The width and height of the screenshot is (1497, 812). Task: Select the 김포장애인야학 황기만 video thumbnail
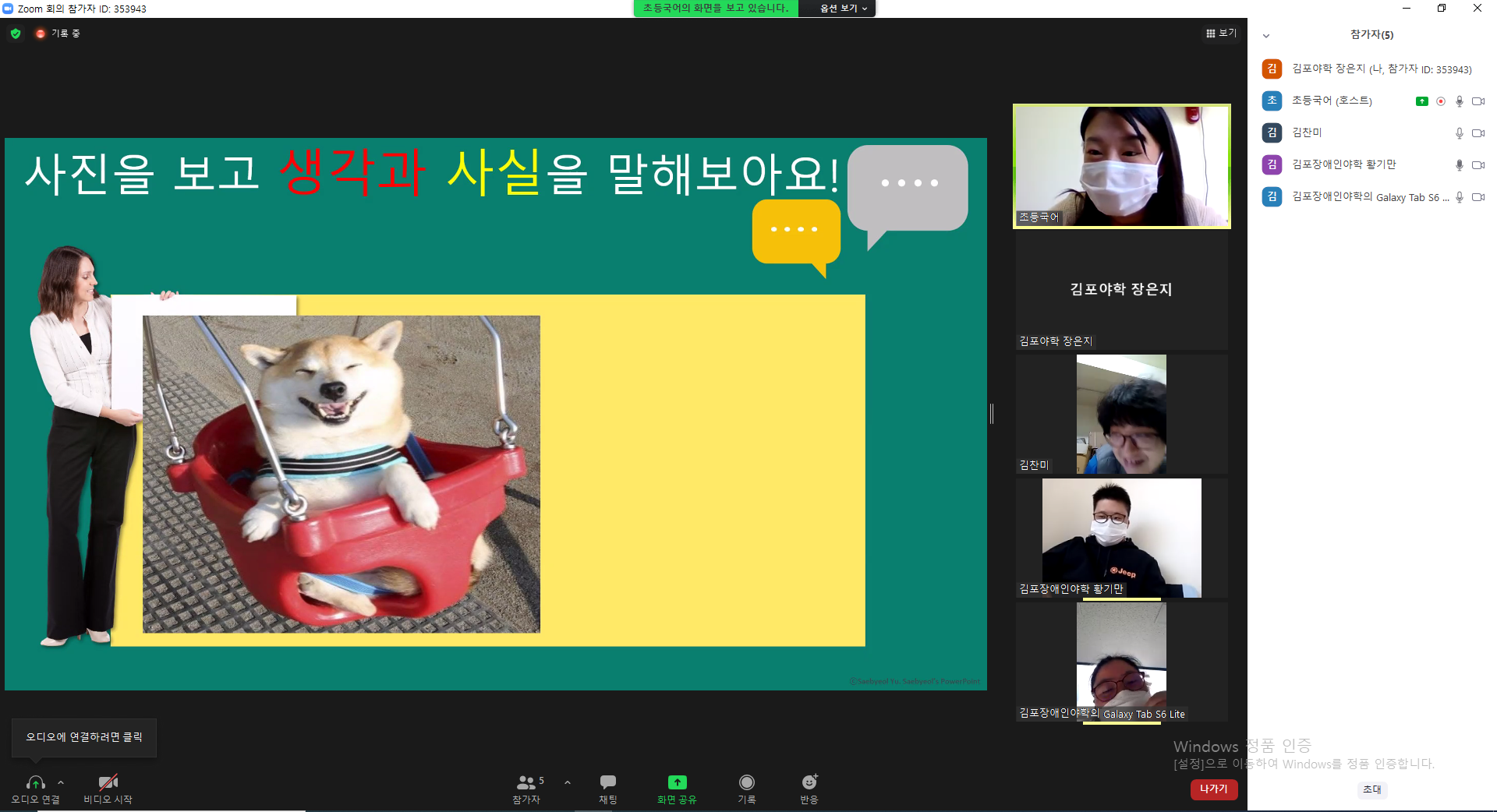point(1122,538)
